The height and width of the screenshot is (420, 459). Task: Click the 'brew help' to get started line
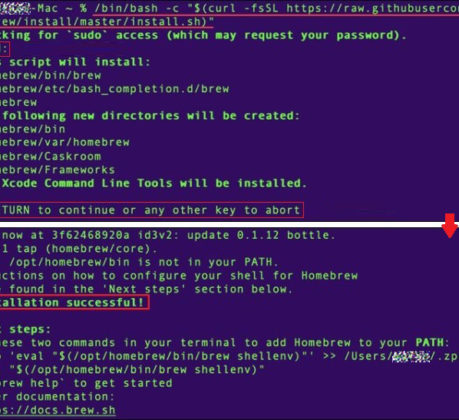pos(86,383)
